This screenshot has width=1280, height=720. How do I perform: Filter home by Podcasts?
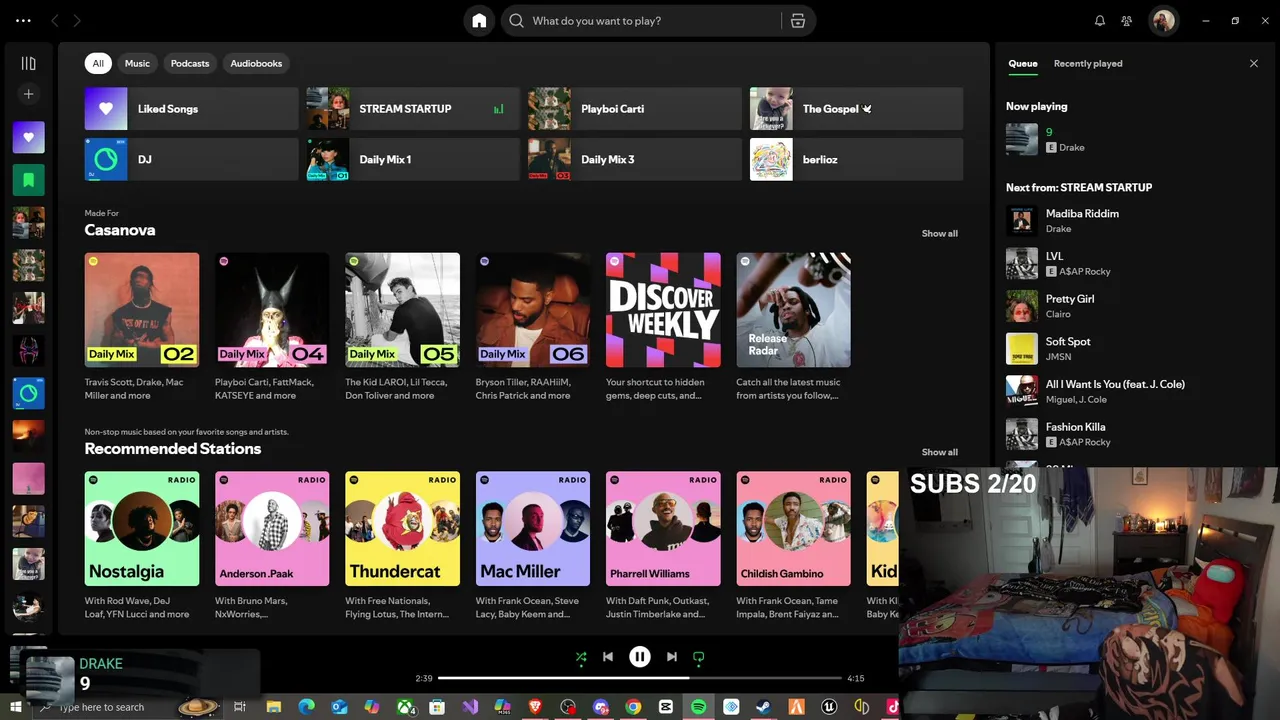(190, 63)
